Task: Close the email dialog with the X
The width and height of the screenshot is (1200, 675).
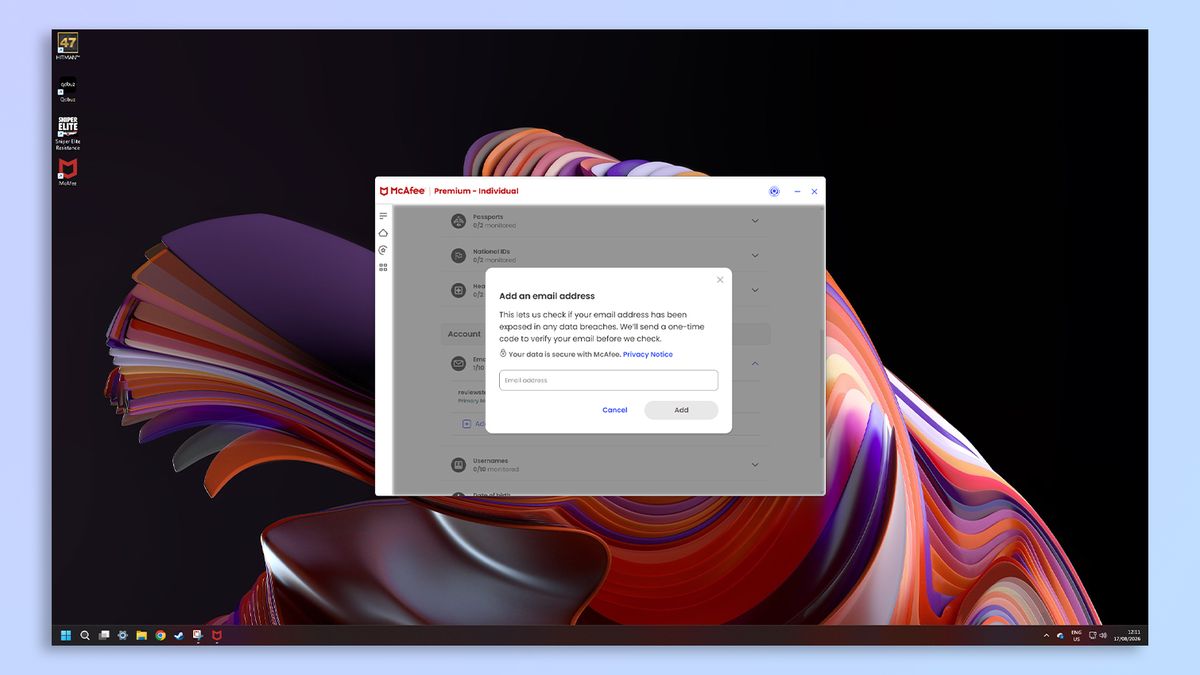Action: click(x=720, y=280)
